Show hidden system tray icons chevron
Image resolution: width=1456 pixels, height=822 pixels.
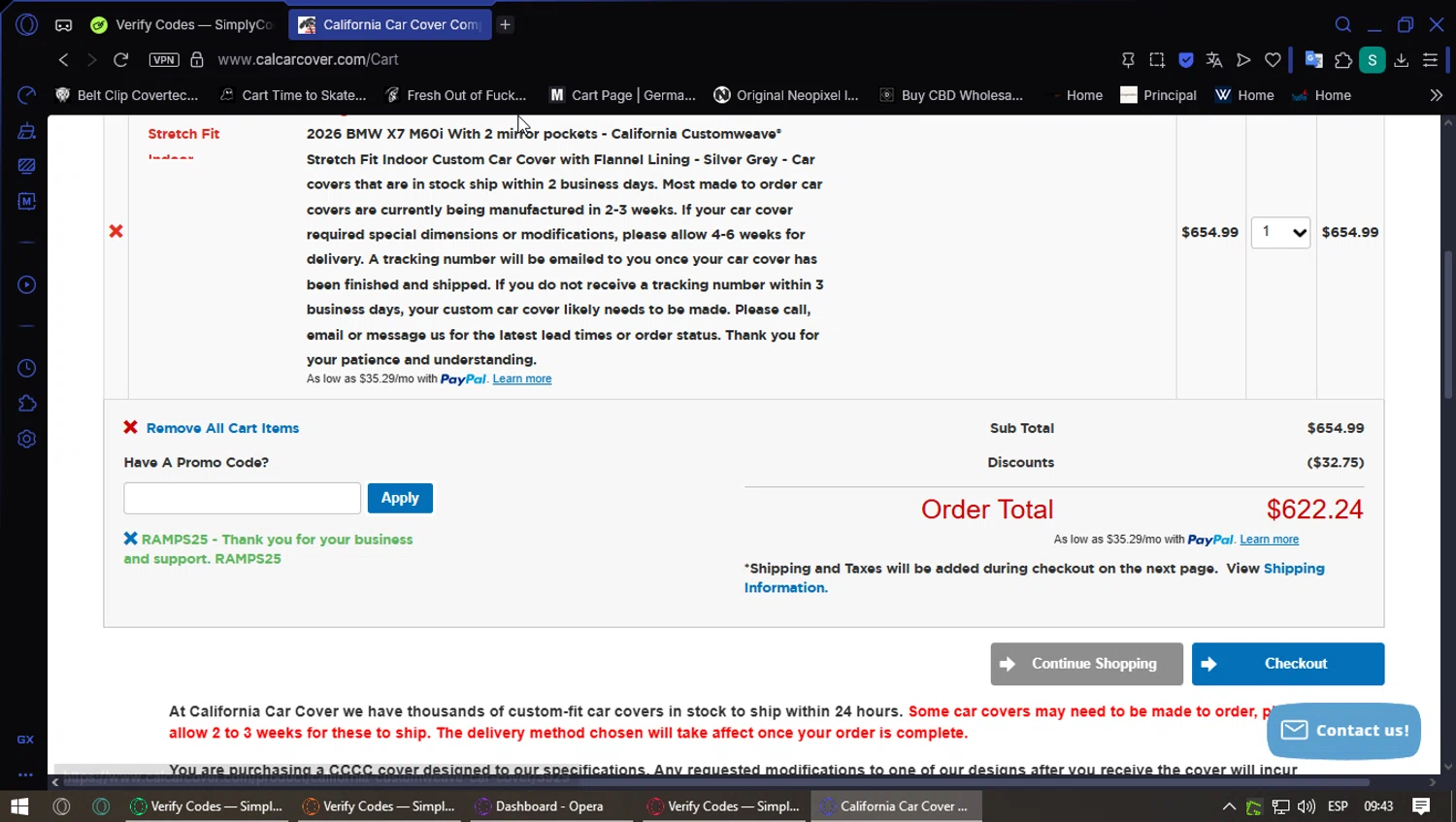(x=1229, y=806)
